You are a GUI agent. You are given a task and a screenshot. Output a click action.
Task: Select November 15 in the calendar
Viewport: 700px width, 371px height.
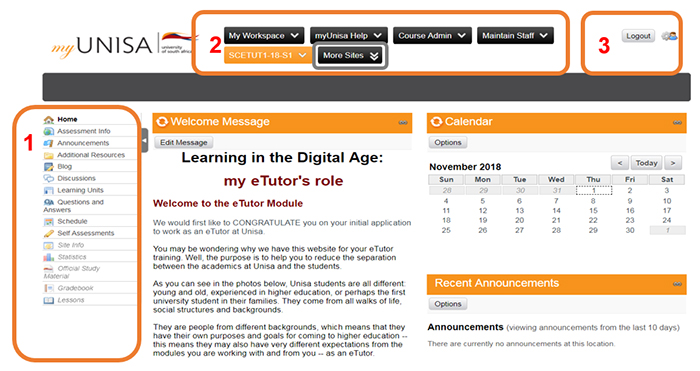click(593, 211)
